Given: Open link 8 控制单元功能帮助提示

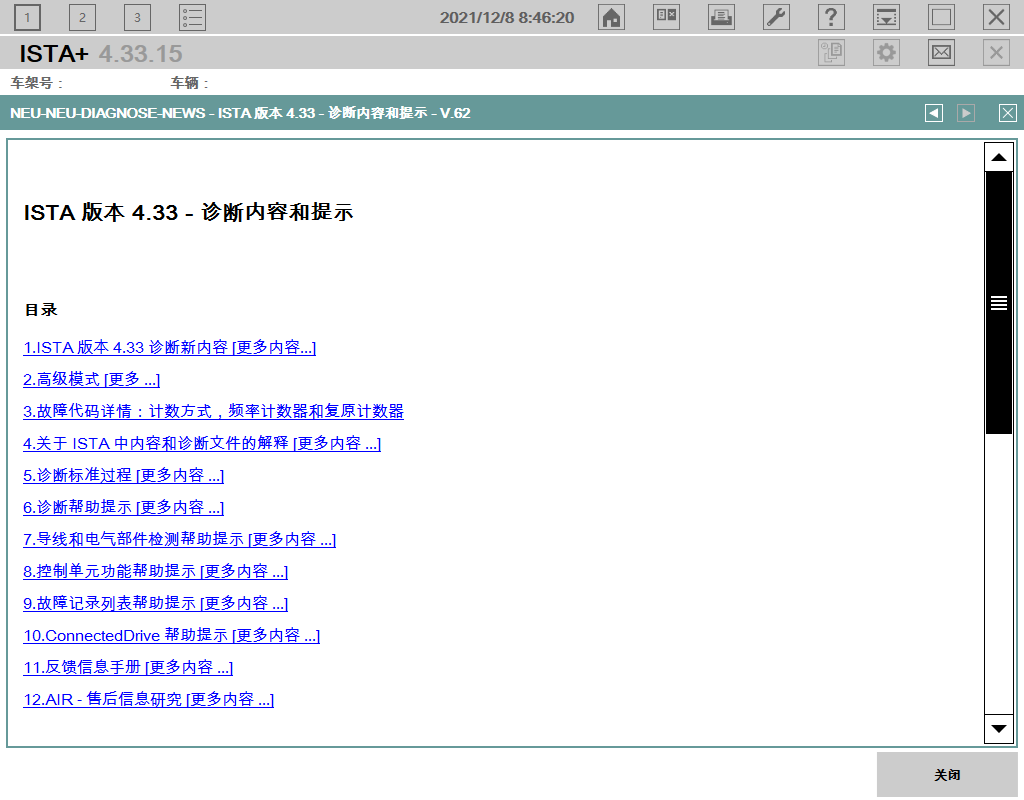Looking at the screenshot, I should 155,571.
